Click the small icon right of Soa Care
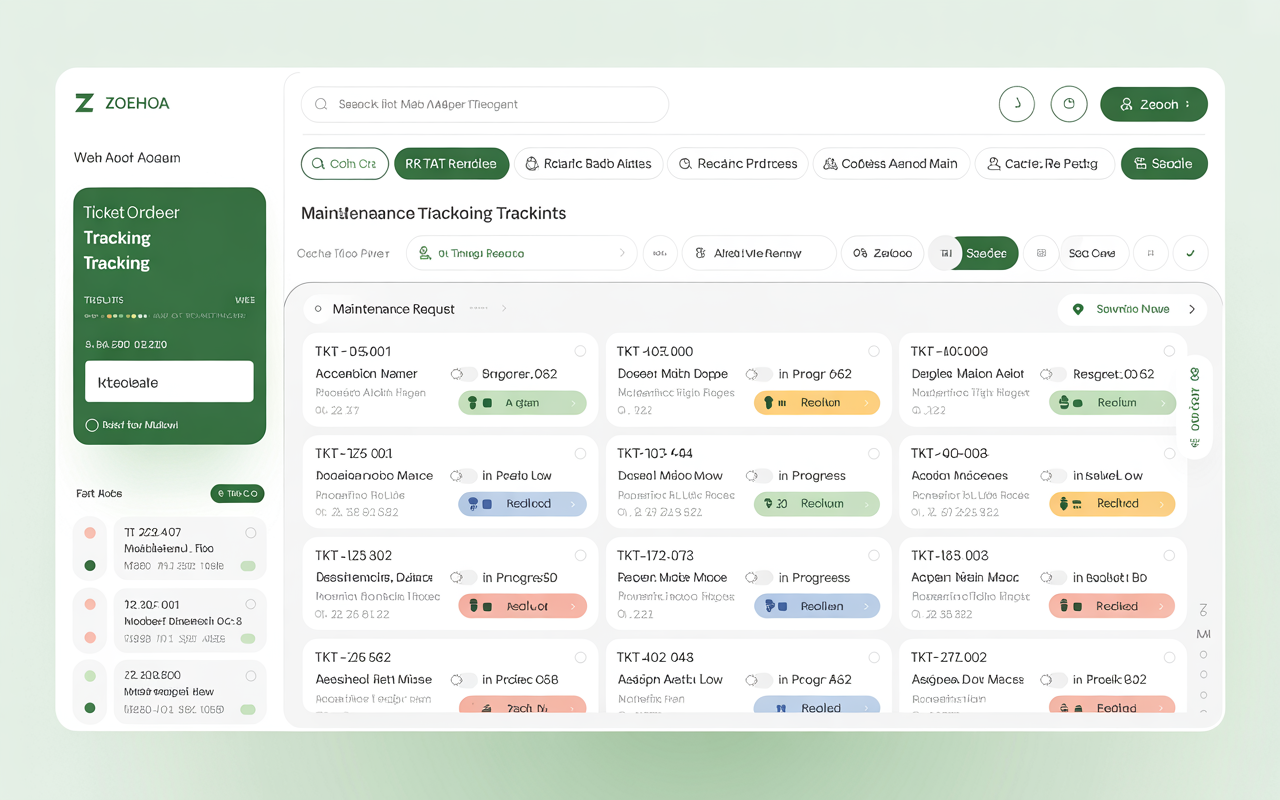This screenshot has width=1280, height=800. pyautogui.click(x=1151, y=253)
